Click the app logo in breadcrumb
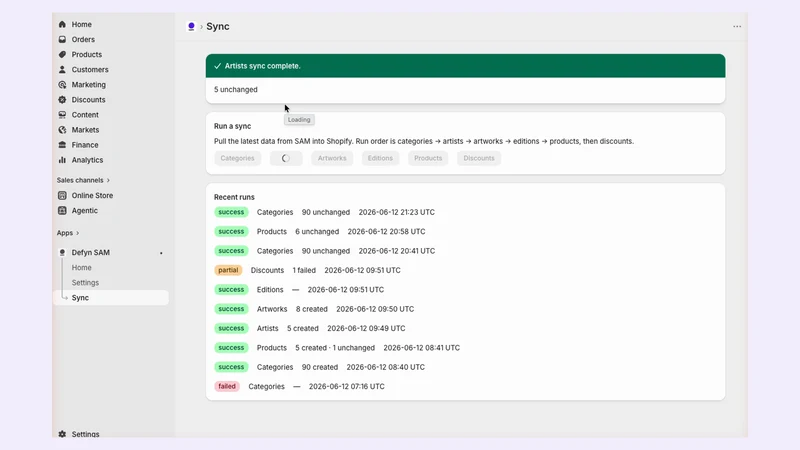 pos(191,27)
